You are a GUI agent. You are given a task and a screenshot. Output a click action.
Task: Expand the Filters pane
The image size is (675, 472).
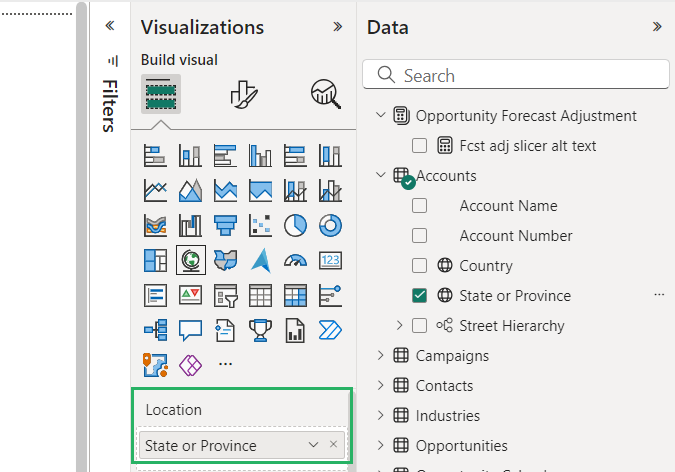coord(109,27)
